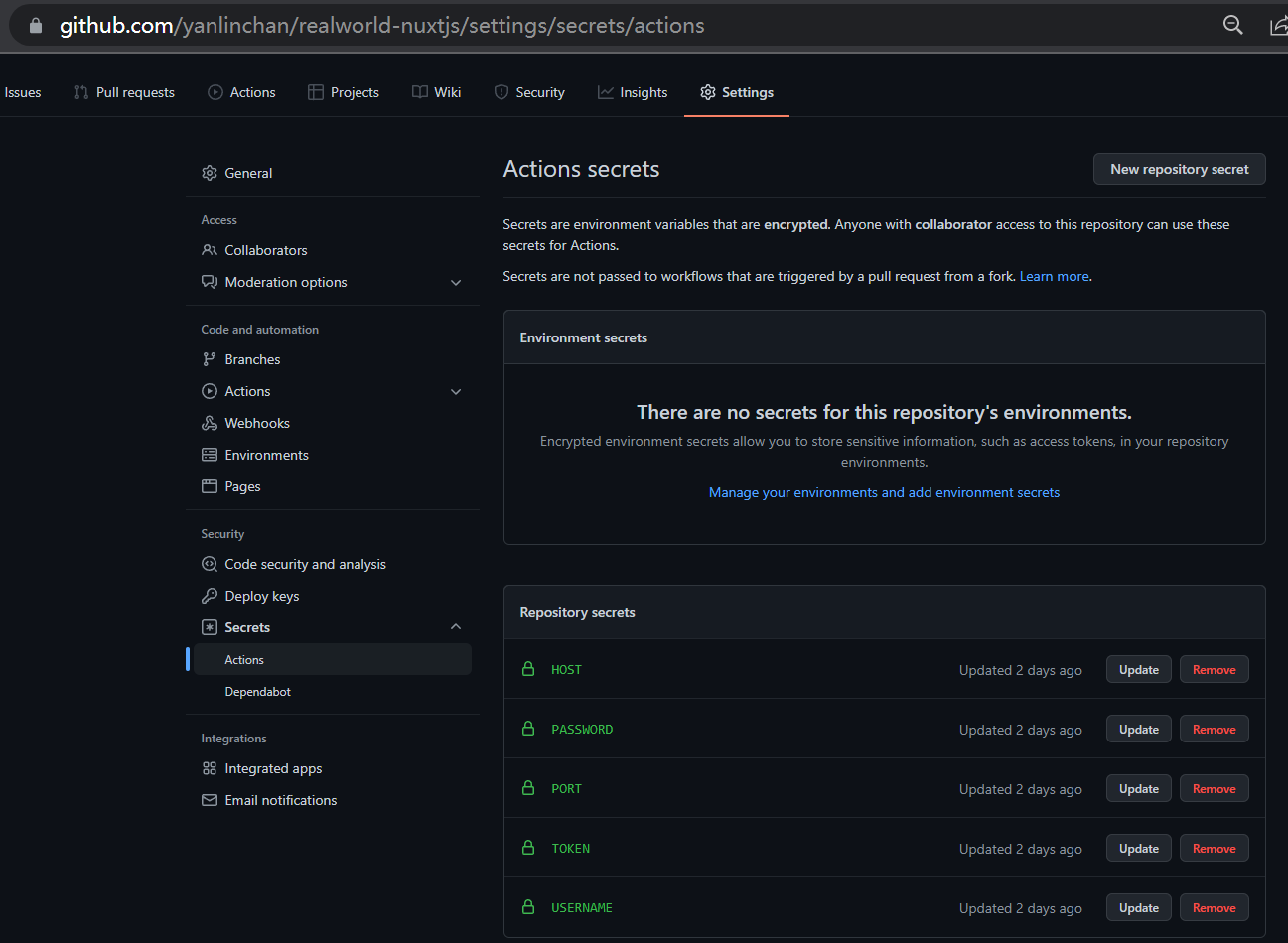Click the asterisk icon beside Secrets
The height and width of the screenshot is (943, 1288).
click(x=210, y=627)
